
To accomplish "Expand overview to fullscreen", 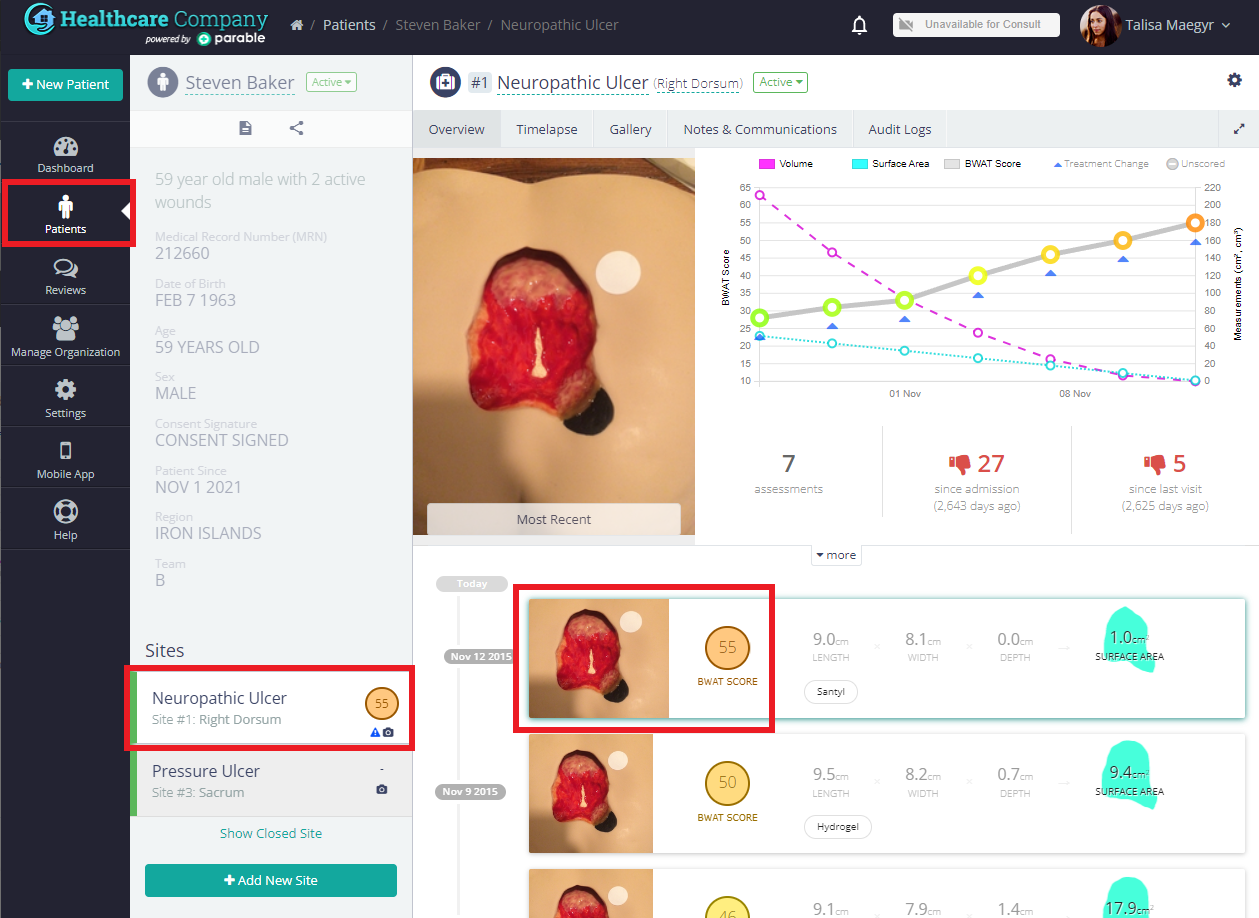I will [x=1239, y=129].
